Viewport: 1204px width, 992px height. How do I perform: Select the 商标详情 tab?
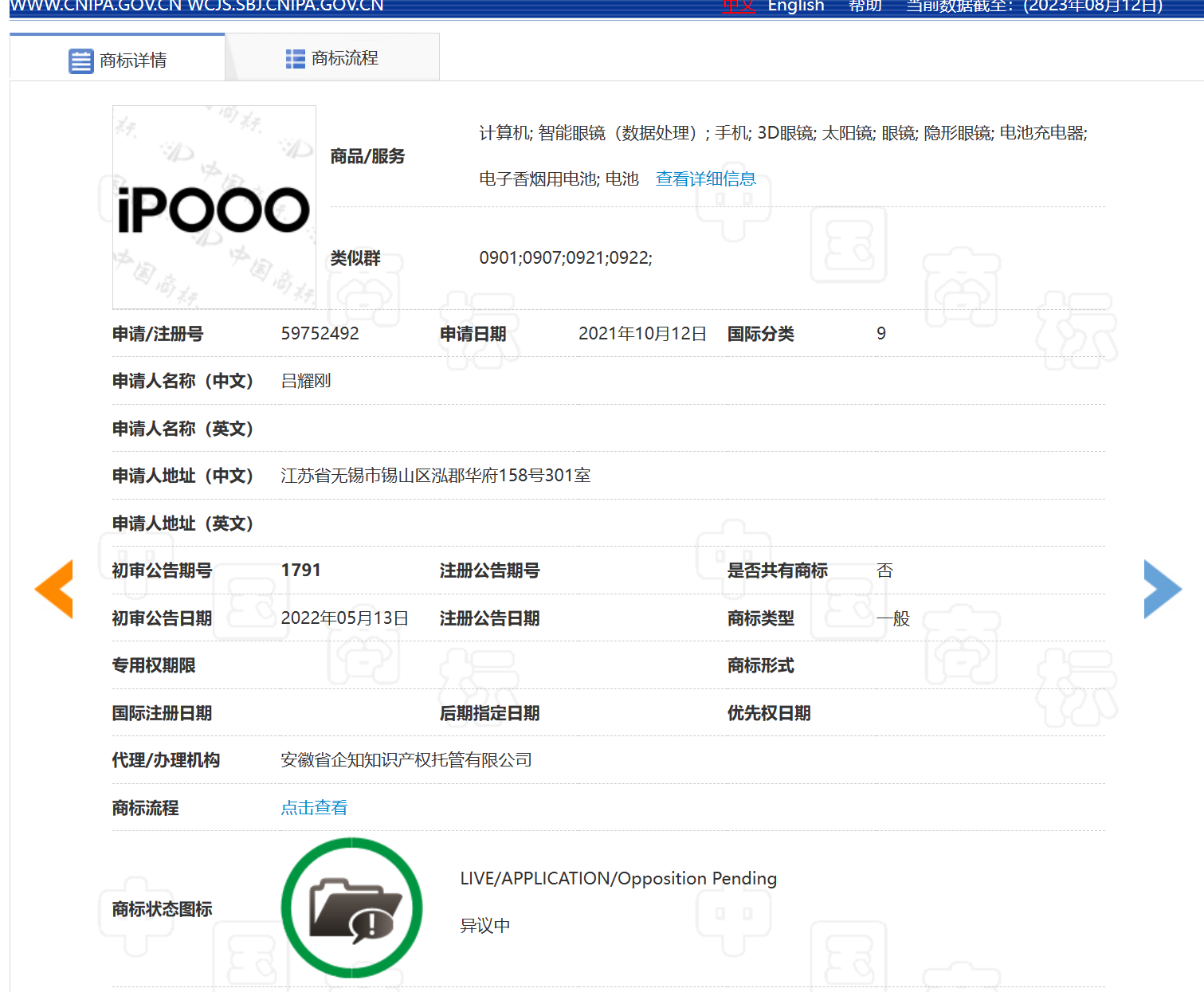pyautogui.click(x=131, y=57)
